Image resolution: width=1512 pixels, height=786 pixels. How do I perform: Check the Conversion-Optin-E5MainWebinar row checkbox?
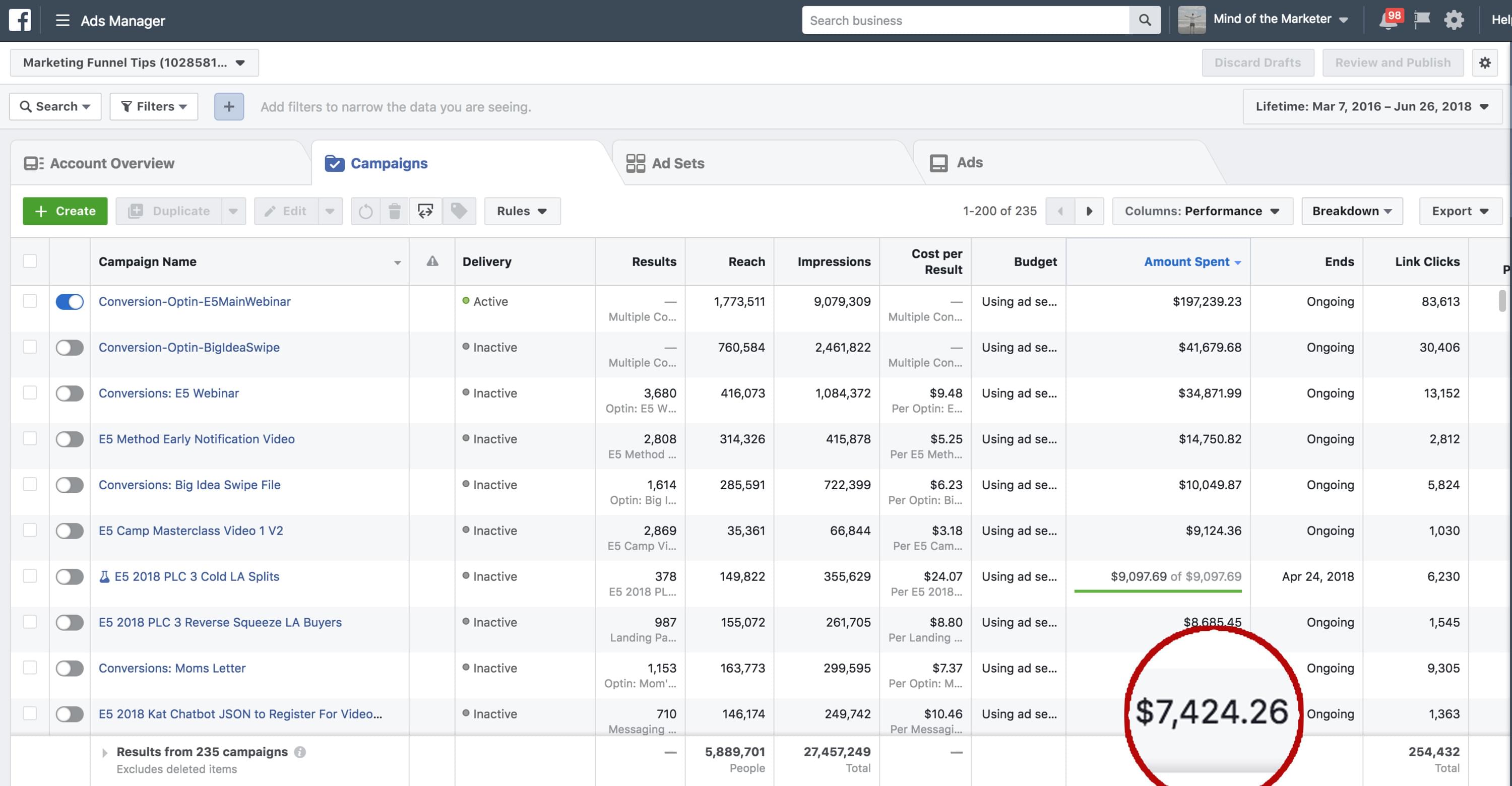30,301
